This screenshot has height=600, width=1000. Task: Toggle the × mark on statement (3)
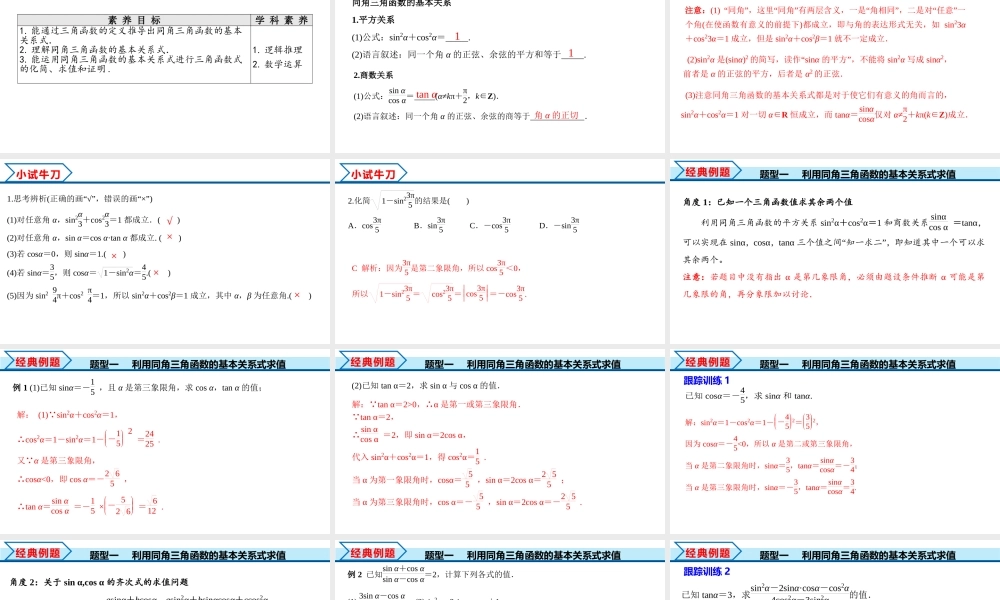[x=115, y=254]
